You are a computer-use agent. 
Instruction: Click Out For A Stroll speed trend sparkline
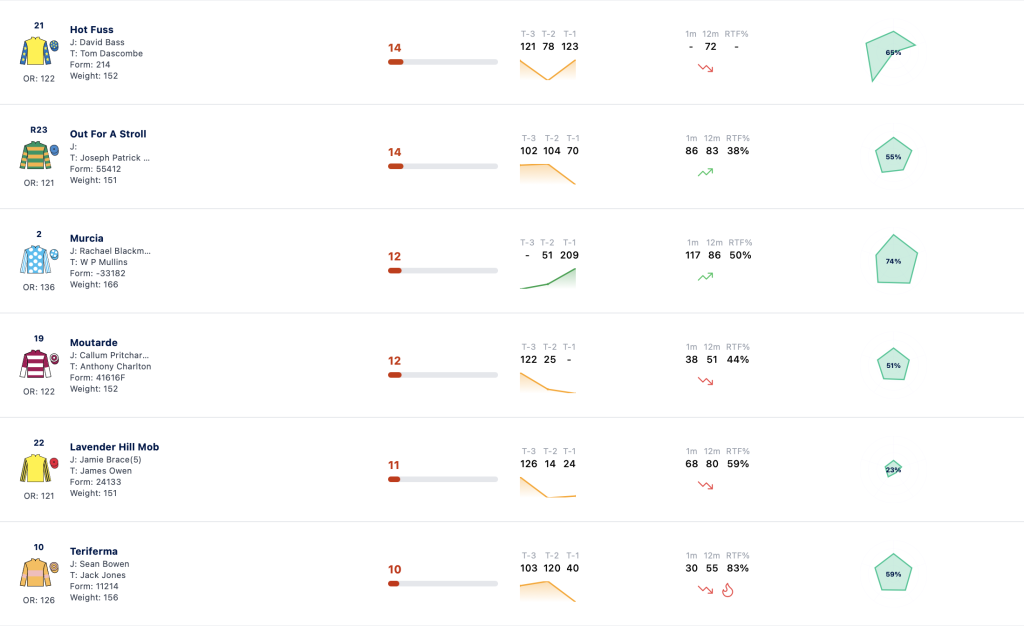[548, 174]
